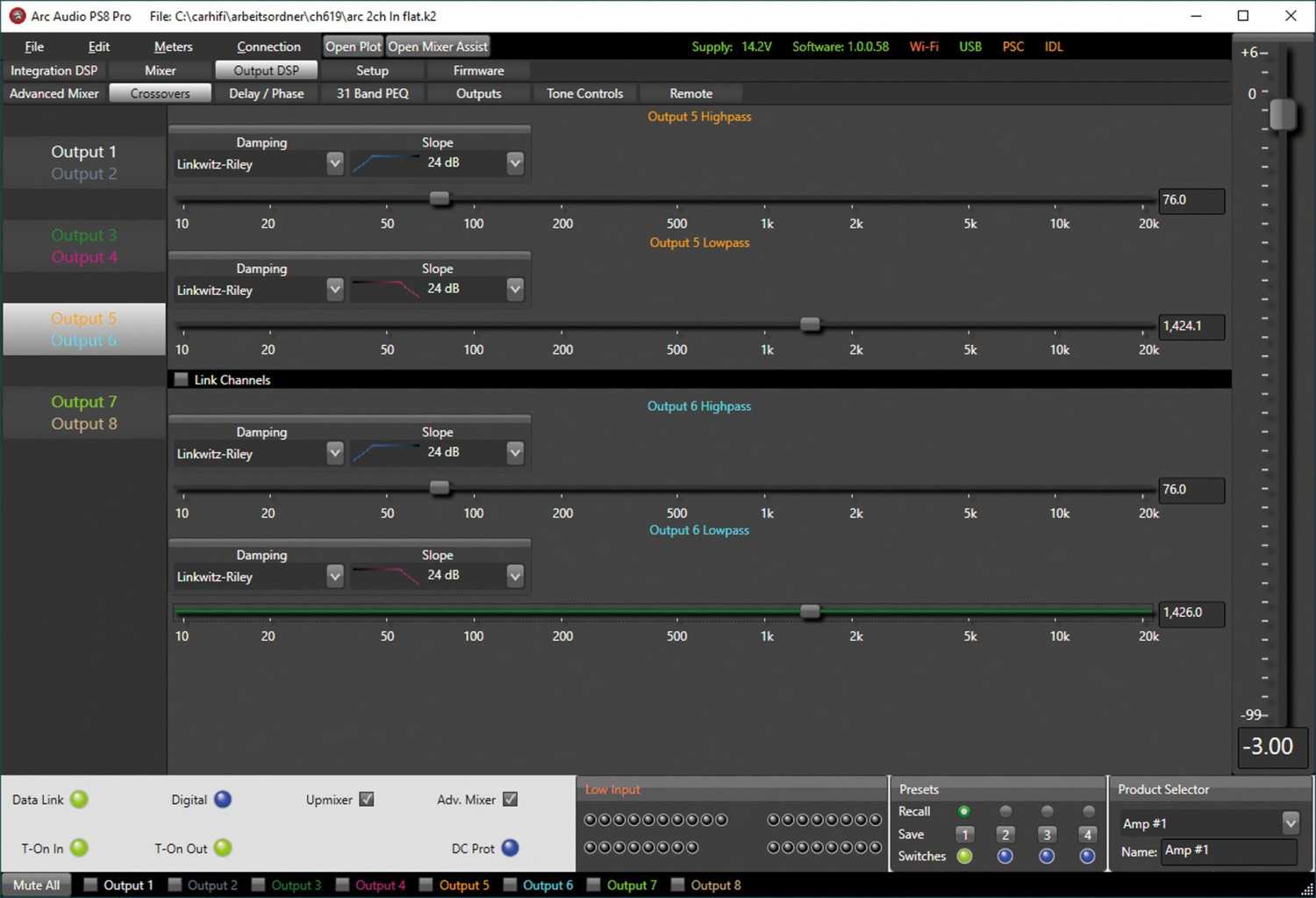Open Output 6 Highpass Slope dropdown
The image size is (1316, 898).
(515, 453)
